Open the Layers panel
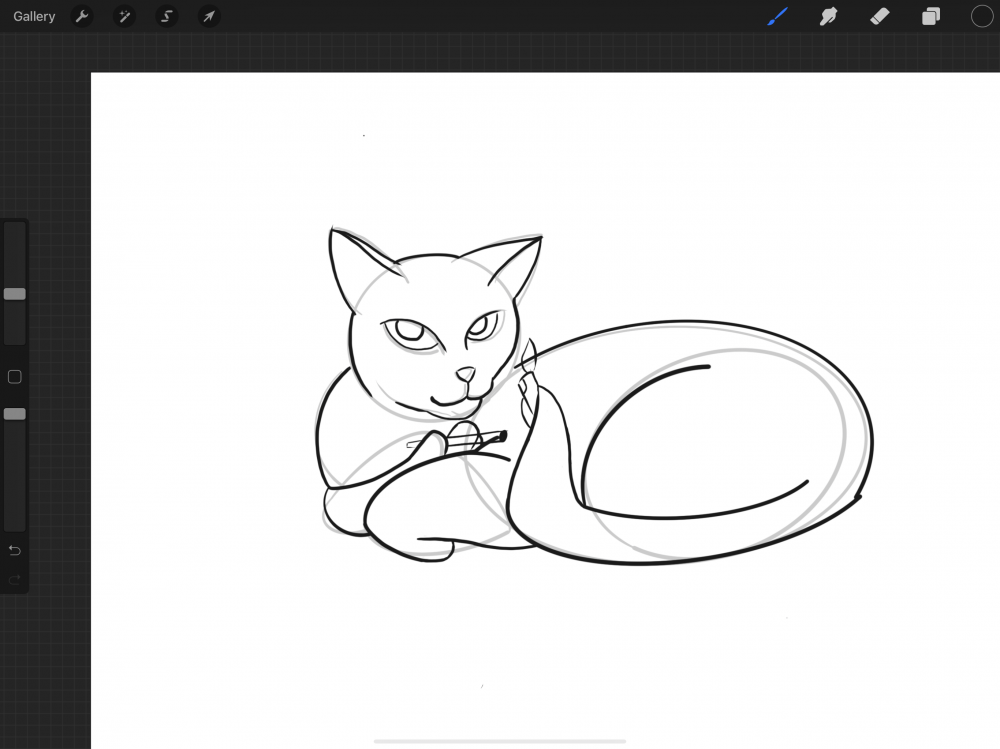The image size is (1000, 749). click(x=931, y=17)
